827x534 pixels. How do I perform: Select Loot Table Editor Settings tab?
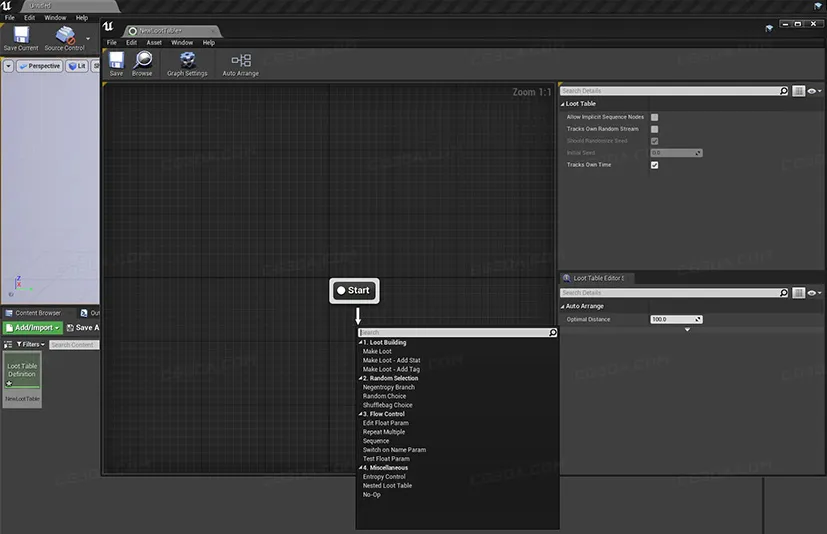coord(596,278)
